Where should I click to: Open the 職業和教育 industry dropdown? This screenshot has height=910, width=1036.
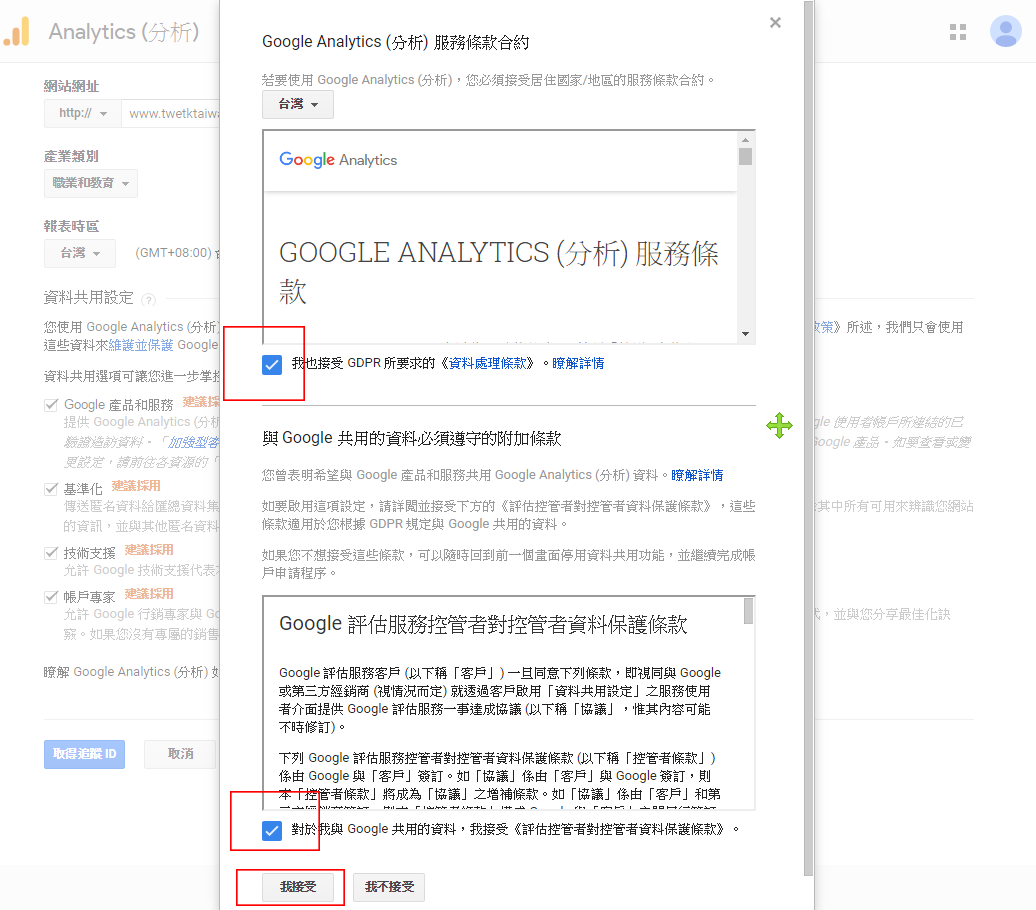[91, 184]
